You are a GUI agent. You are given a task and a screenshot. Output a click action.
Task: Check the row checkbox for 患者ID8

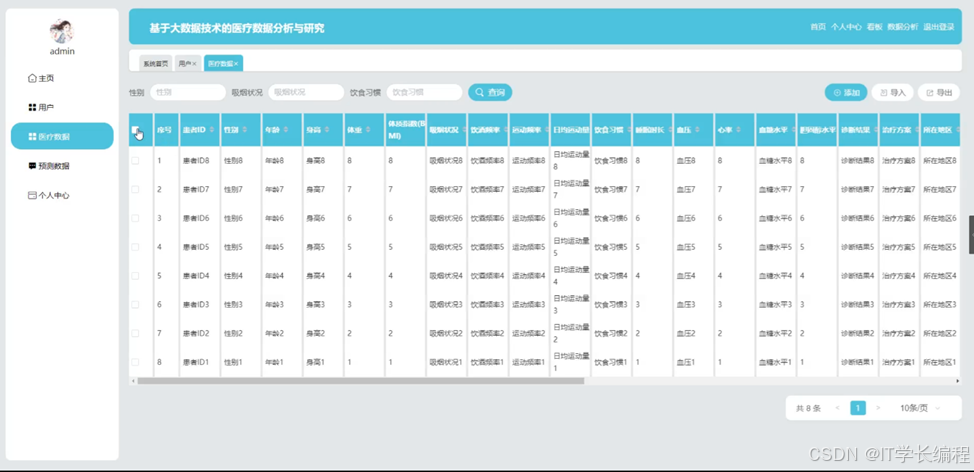click(x=135, y=160)
